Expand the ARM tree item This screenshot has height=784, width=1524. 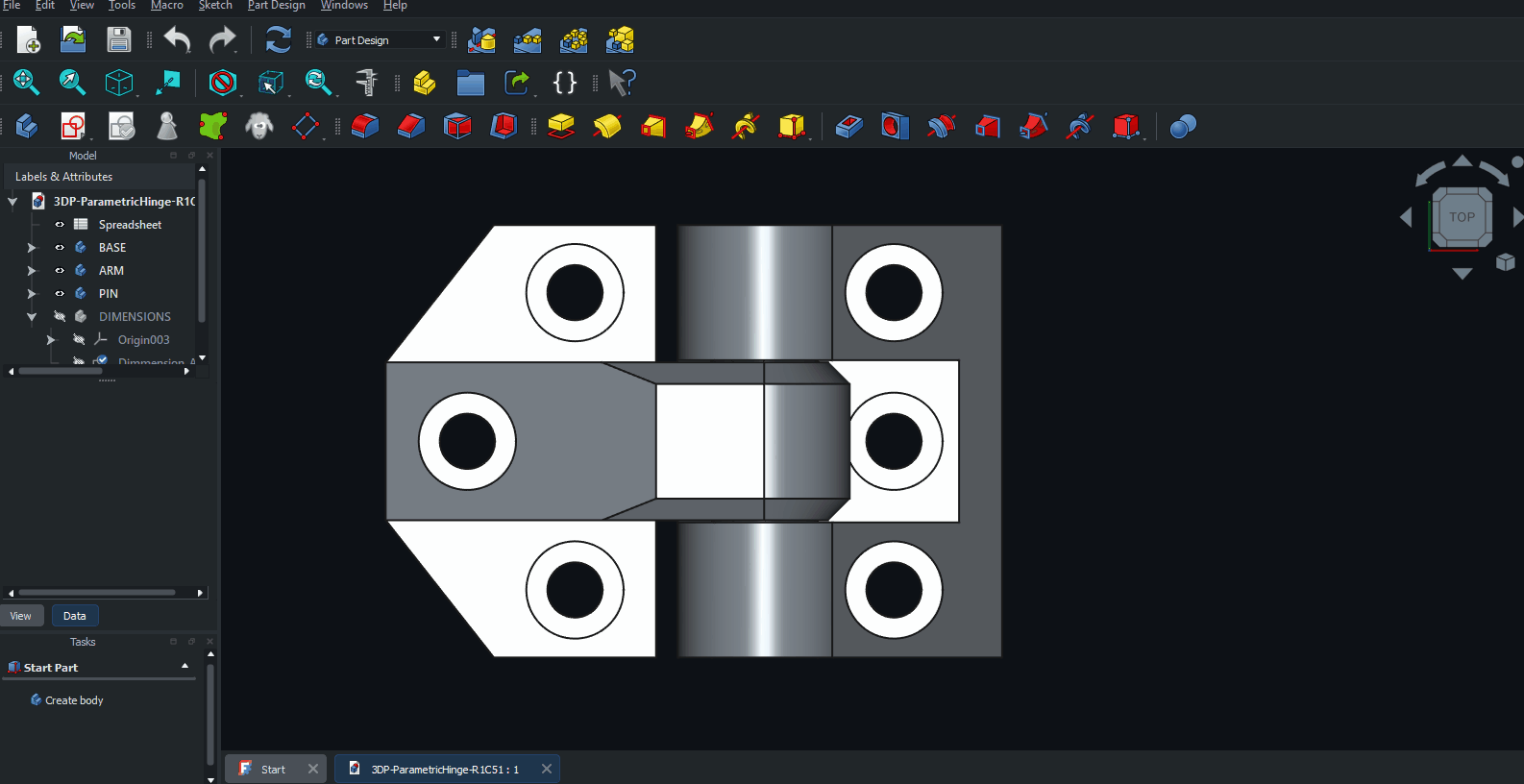click(x=32, y=271)
